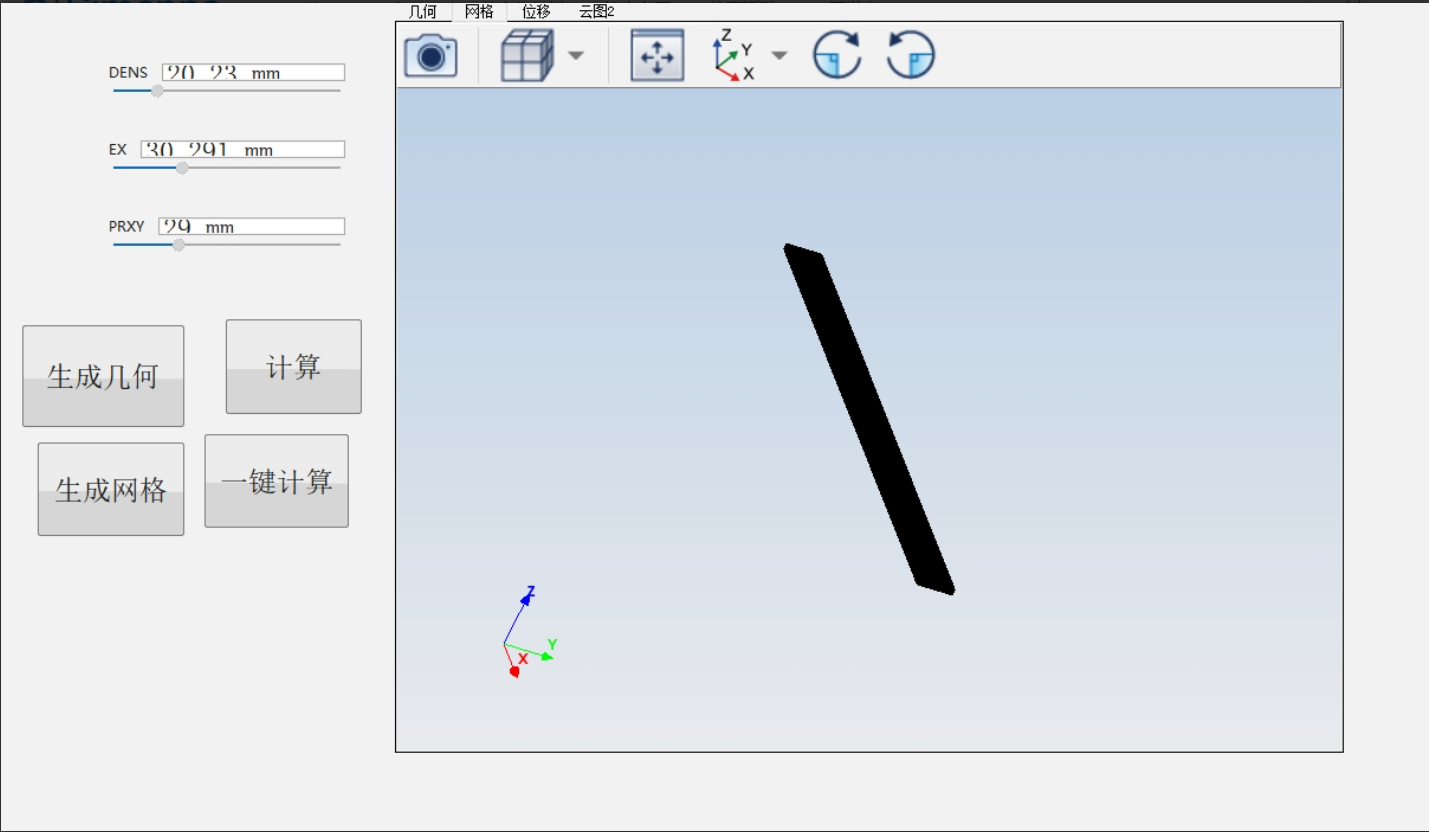Adjust the DENS slider handle

(x=157, y=91)
